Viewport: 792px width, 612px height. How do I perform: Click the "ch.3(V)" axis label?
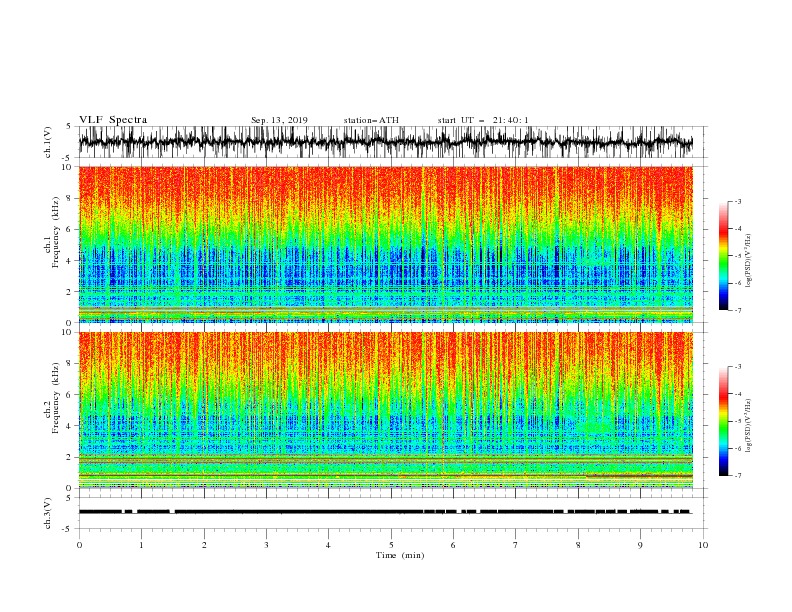[x=48, y=513]
